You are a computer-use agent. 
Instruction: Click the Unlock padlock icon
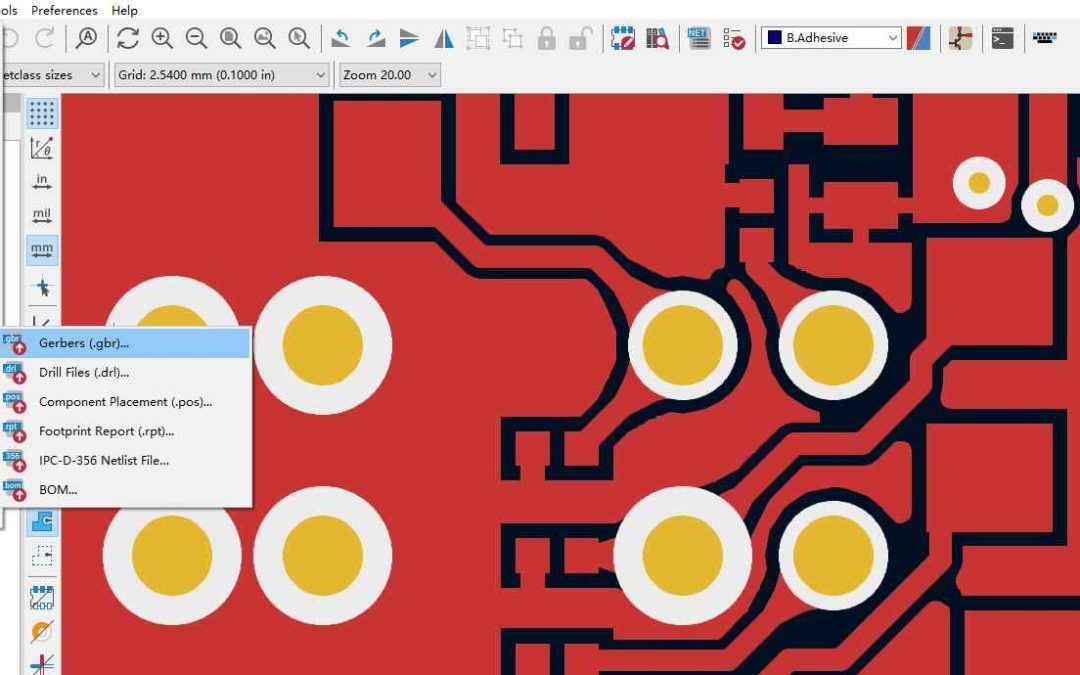[x=581, y=38]
